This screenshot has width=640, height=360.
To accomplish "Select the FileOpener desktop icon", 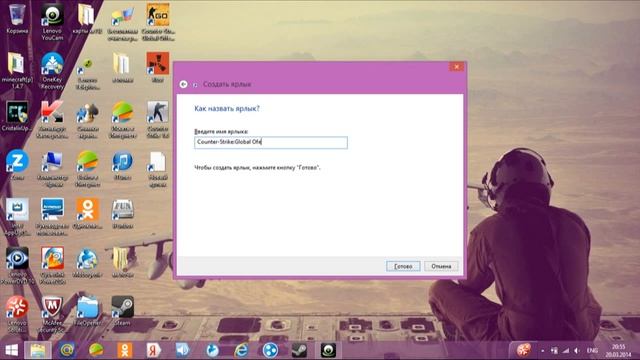I will 87,311.
